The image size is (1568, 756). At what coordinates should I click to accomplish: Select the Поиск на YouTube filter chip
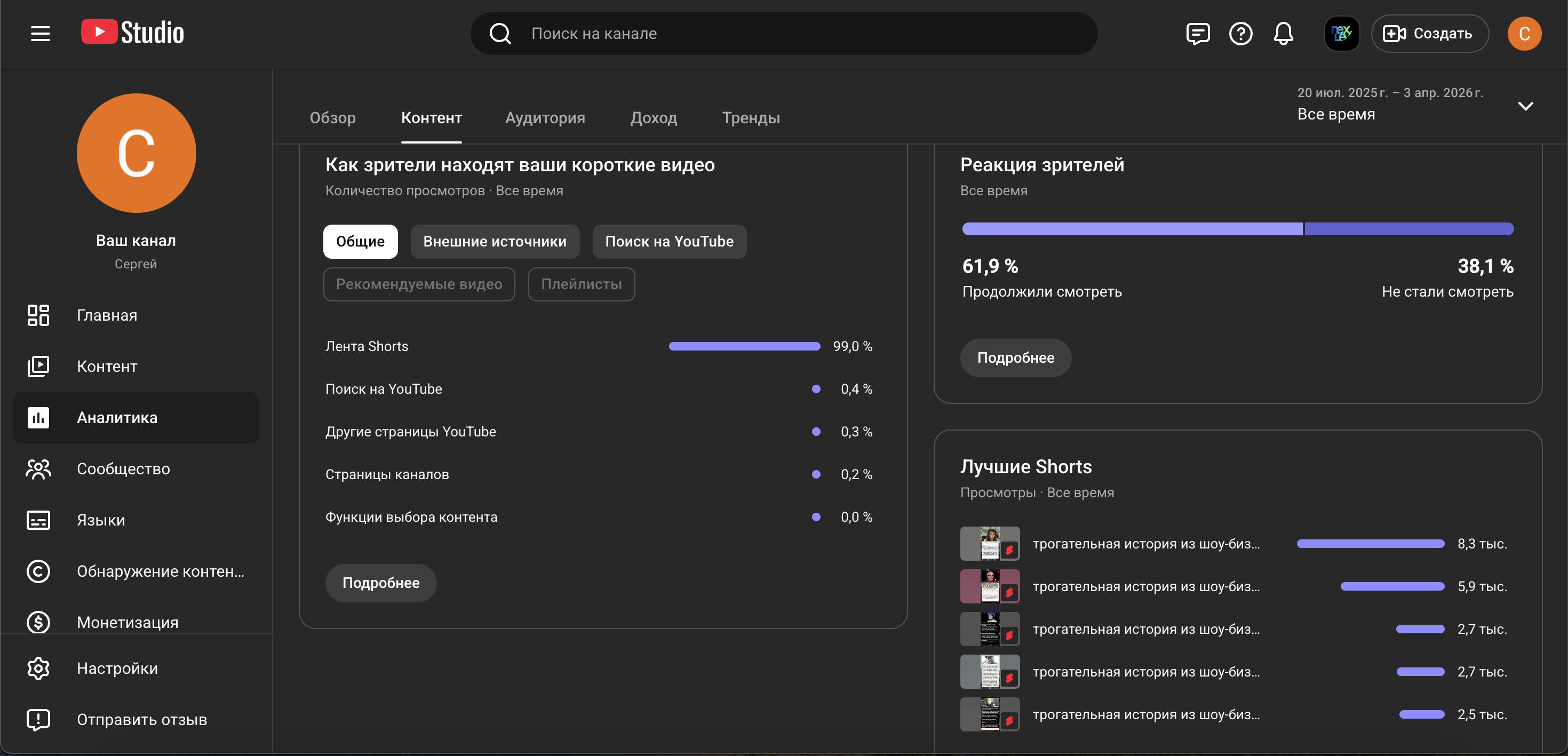(669, 242)
